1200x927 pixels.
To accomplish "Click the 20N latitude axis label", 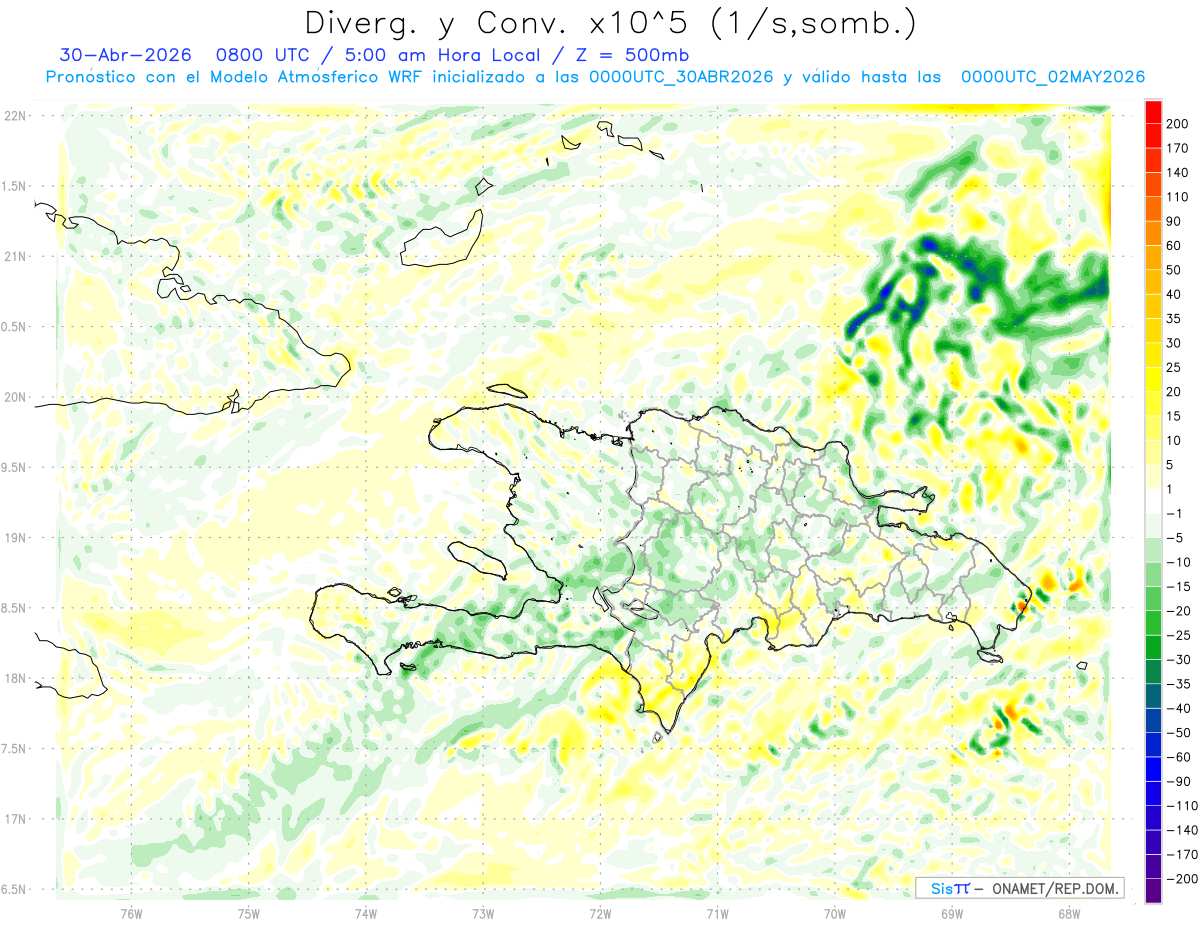I will 15,397.
